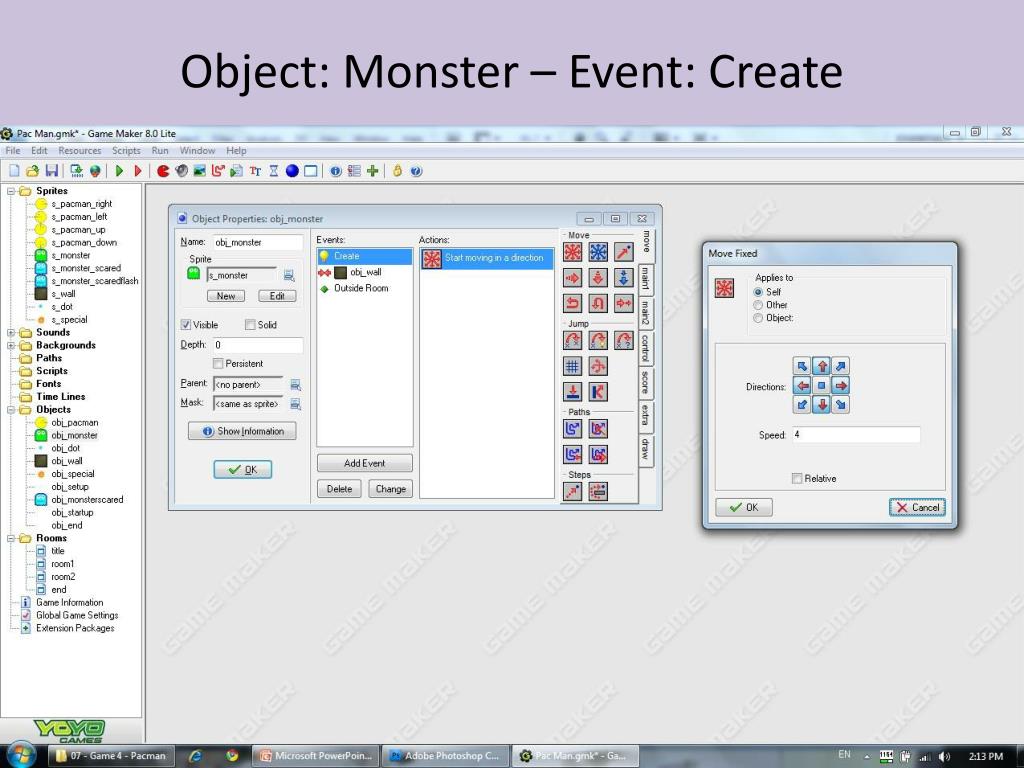Toggle the Visible checkbox
1024x768 pixels.
pyautogui.click(x=185, y=325)
